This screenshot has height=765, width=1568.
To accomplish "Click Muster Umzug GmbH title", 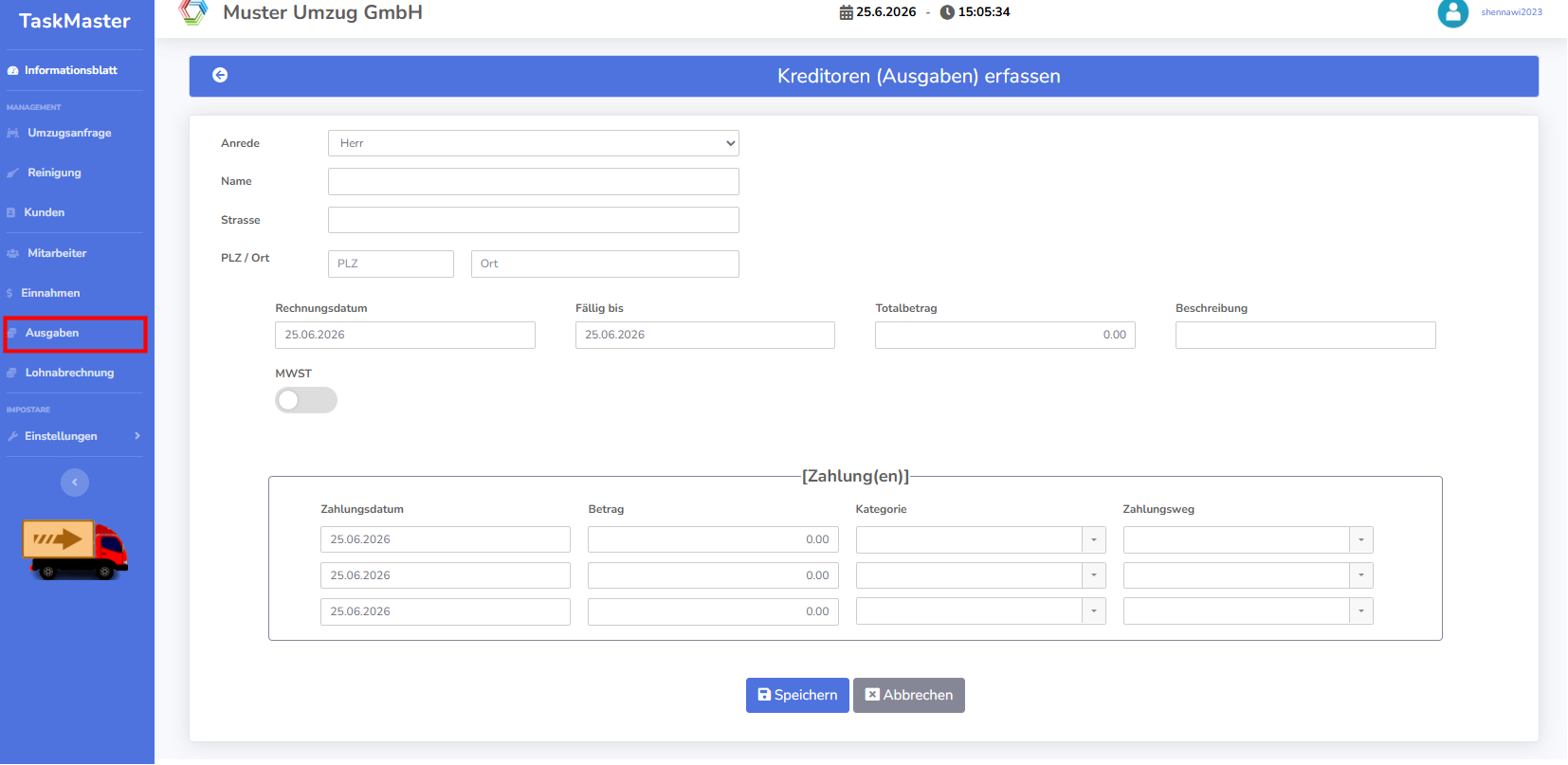I will click(323, 12).
